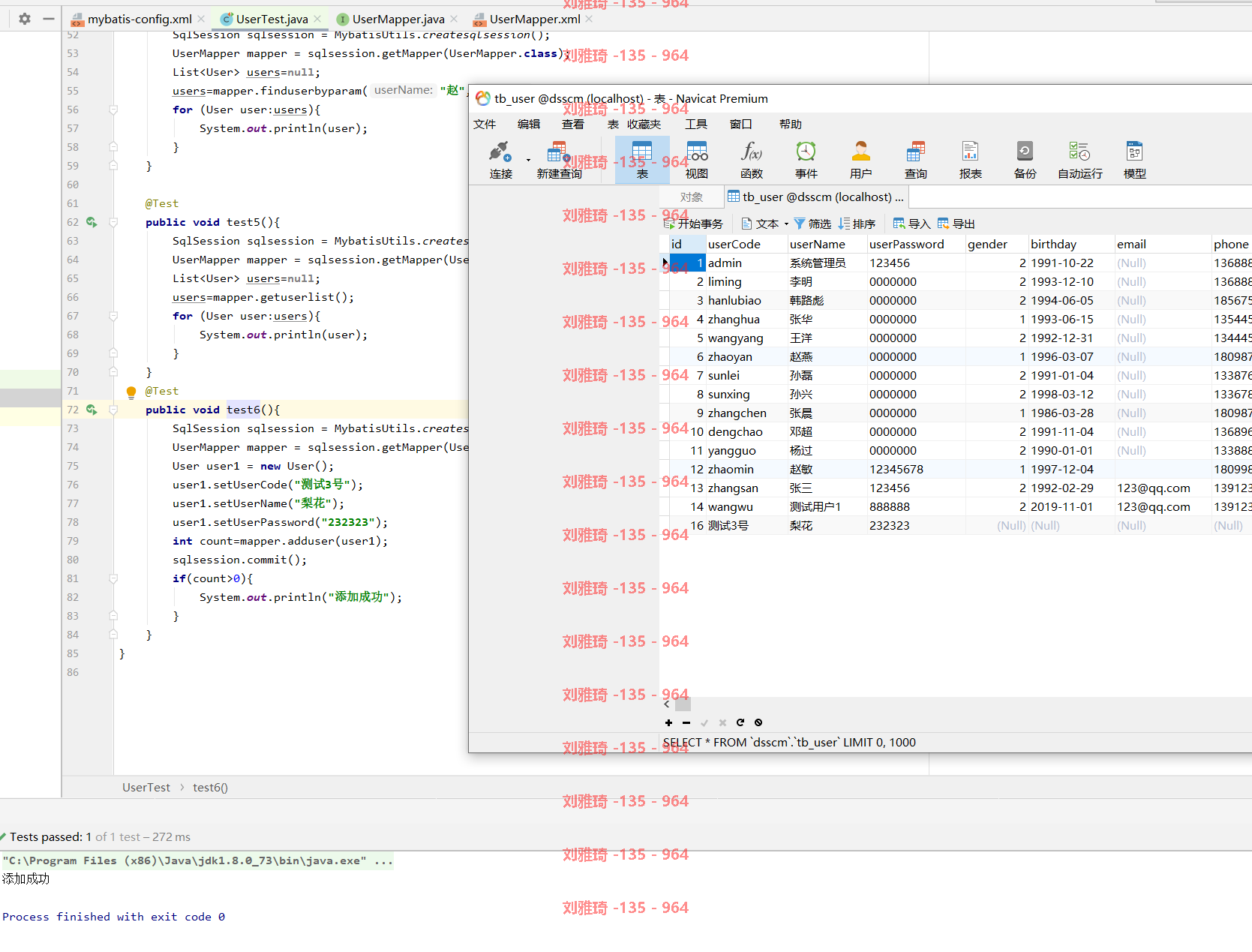The width and height of the screenshot is (1252, 952).
Task: Select the tb_user @dsscm table tab
Action: 815,197
